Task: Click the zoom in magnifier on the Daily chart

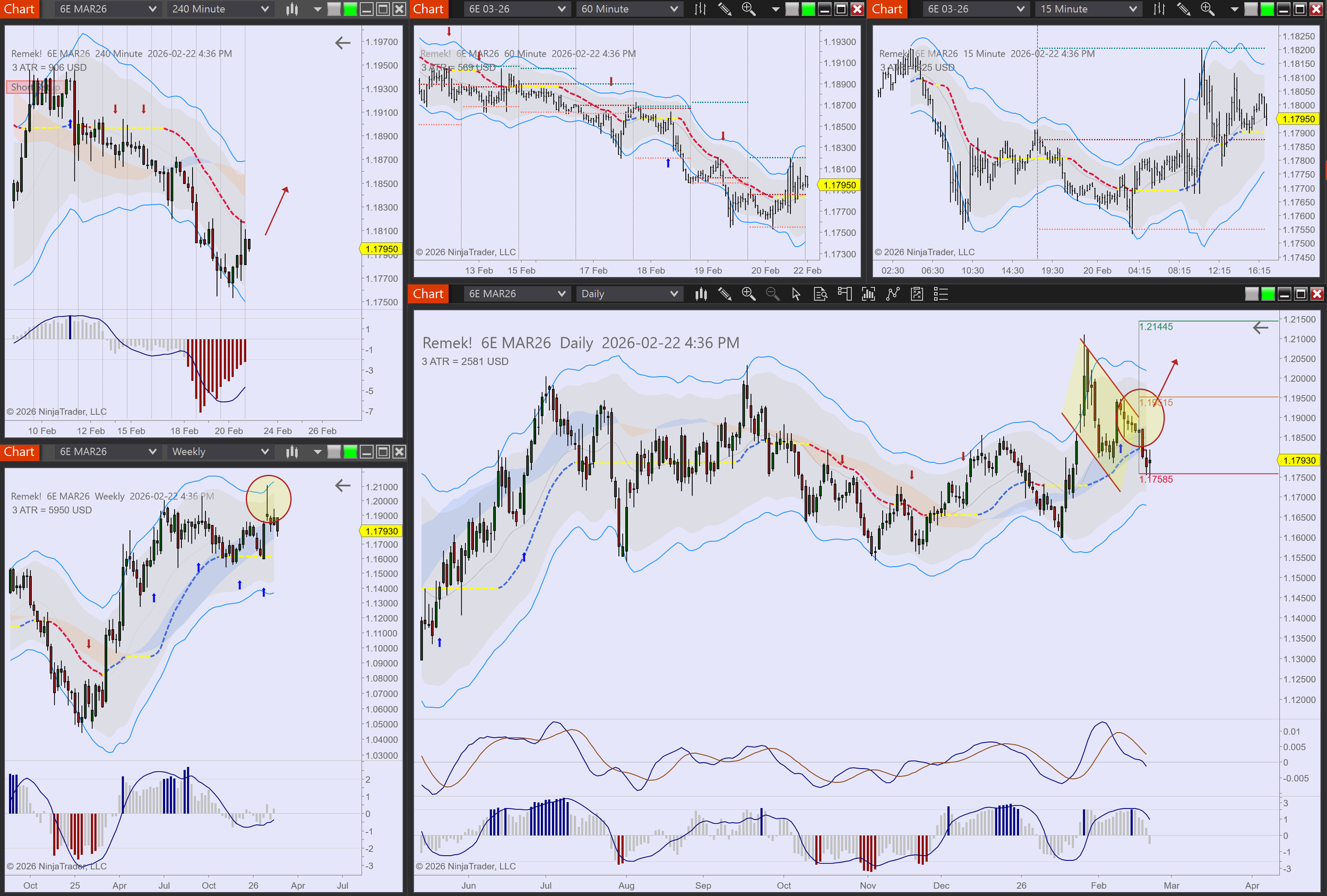Action: [x=748, y=294]
